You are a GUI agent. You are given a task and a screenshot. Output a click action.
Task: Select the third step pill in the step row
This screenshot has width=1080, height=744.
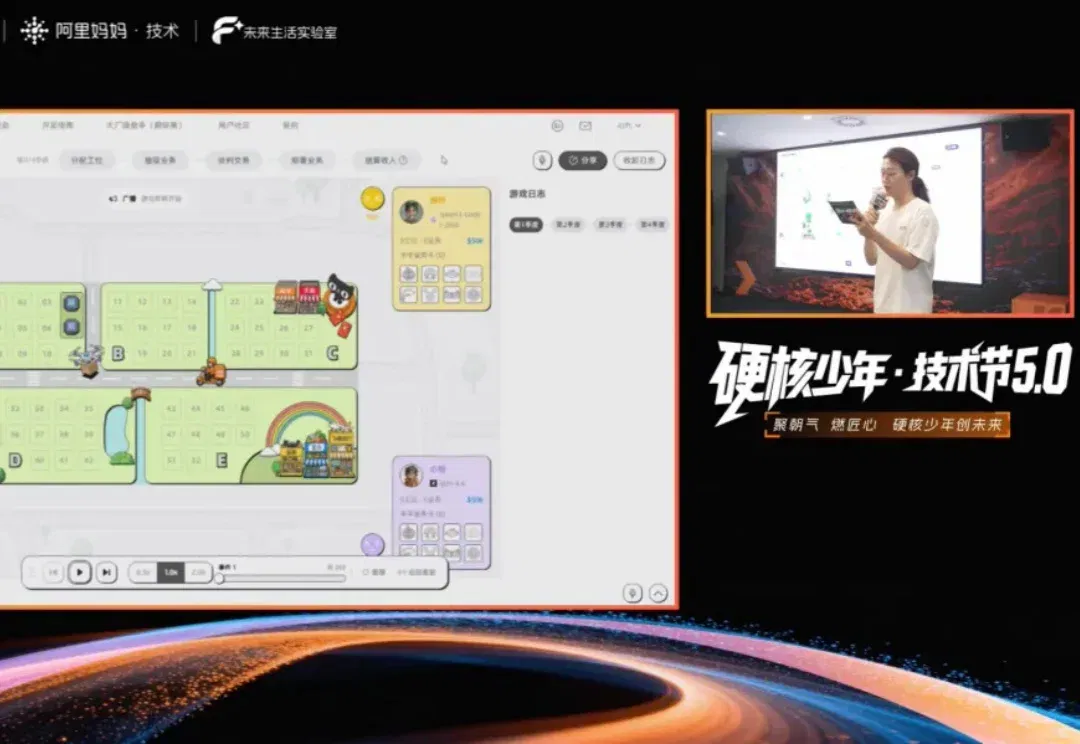(x=233, y=160)
